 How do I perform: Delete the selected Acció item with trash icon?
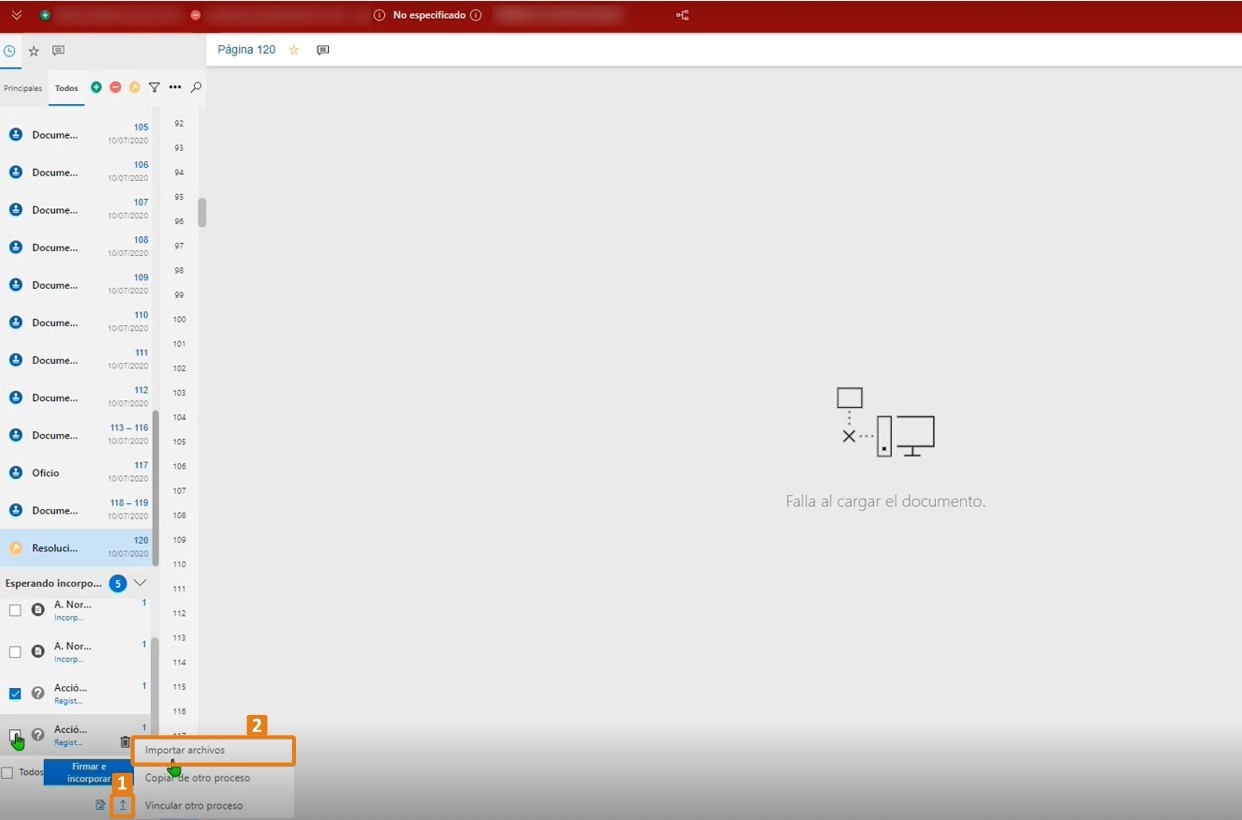(x=125, y=742)
